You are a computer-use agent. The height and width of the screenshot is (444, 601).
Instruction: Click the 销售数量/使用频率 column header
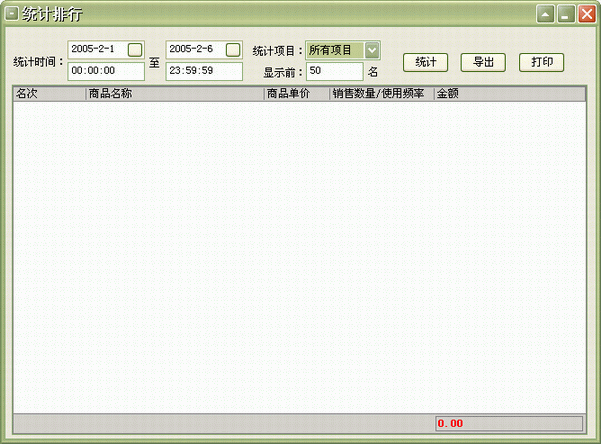coord(381,94)
